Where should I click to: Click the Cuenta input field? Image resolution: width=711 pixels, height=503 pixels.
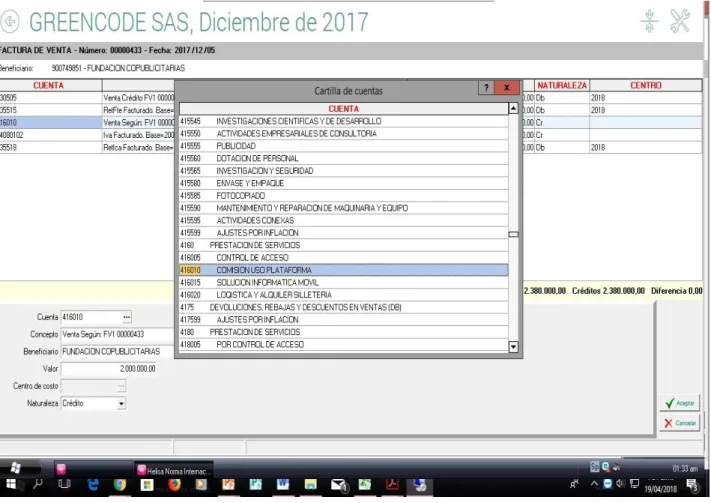pos(91,317)
